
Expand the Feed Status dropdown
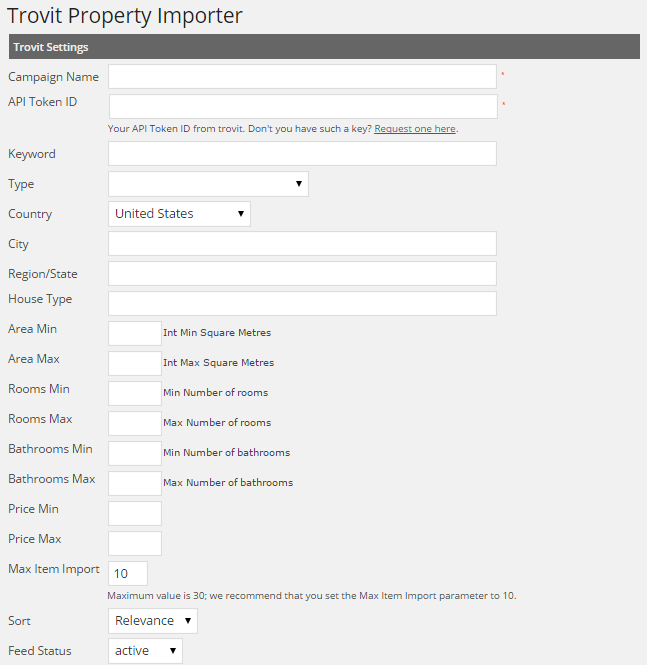tap(145, 651)
